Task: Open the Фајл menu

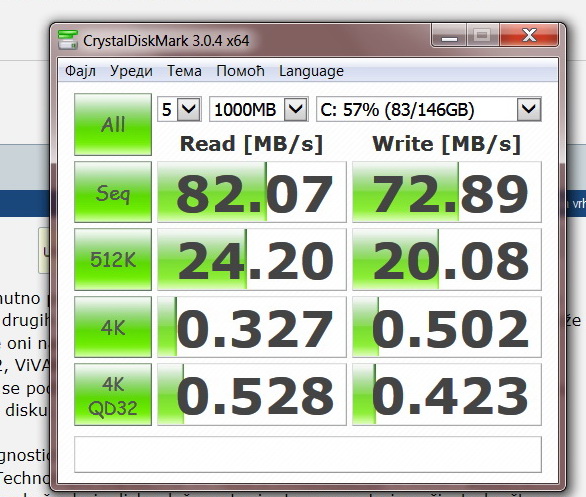Action: tap(80, 71)
